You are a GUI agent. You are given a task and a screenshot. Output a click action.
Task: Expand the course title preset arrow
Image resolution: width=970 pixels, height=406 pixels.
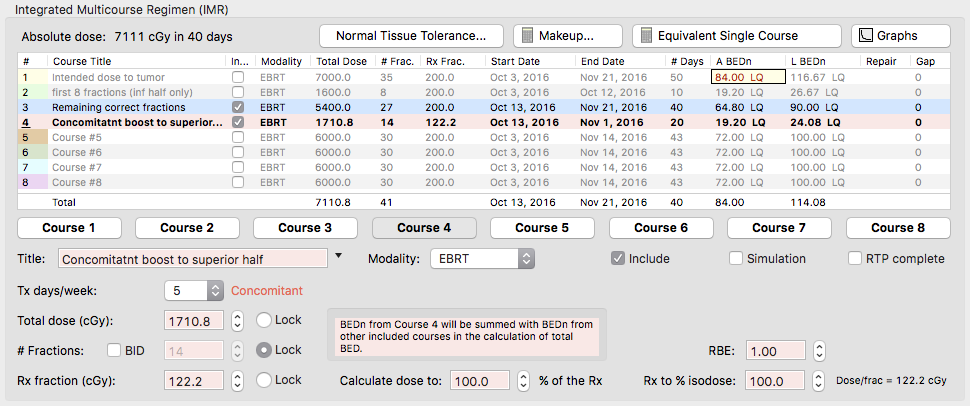click(x=339, y=257)
